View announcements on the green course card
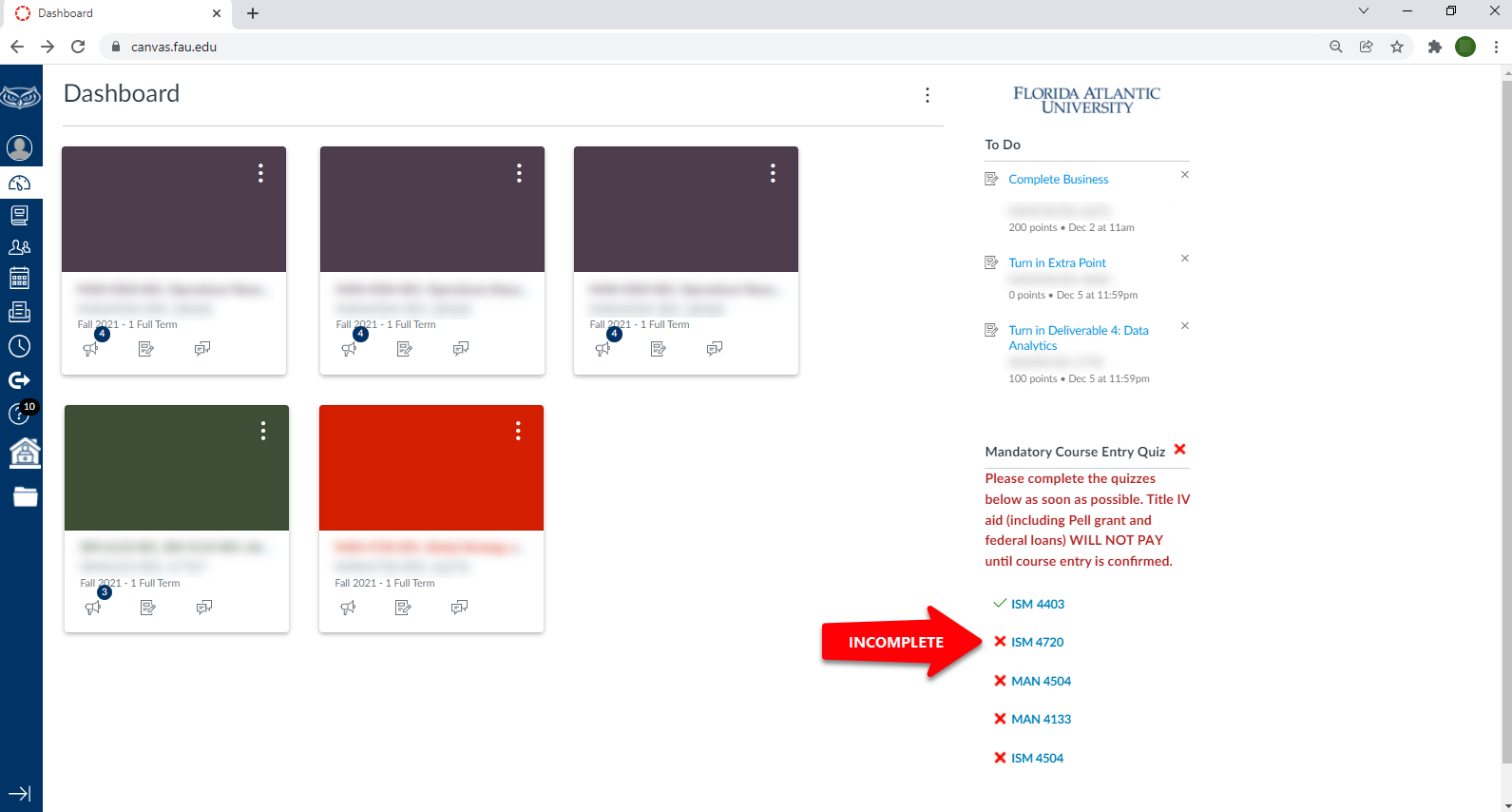The image size is (1512, 812). [x=93, y=608]
